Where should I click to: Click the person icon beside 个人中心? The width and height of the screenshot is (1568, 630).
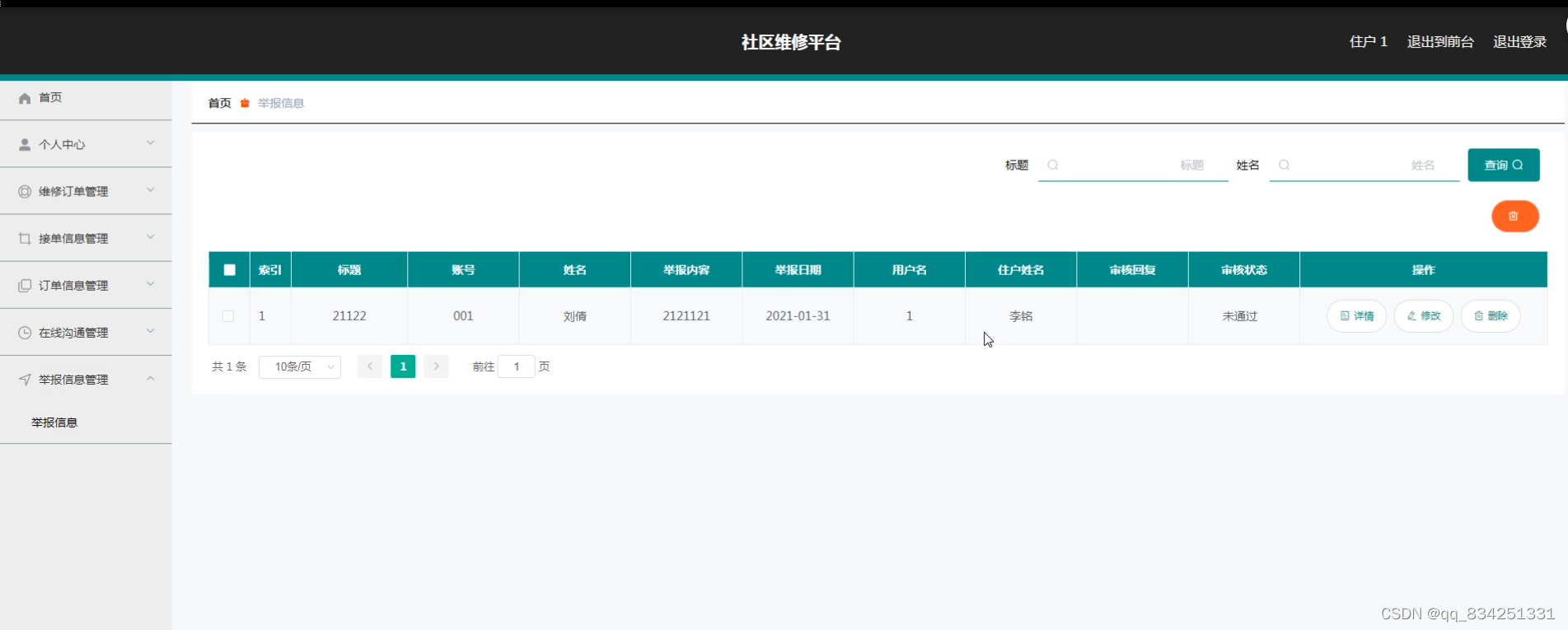tap(25, 145)
